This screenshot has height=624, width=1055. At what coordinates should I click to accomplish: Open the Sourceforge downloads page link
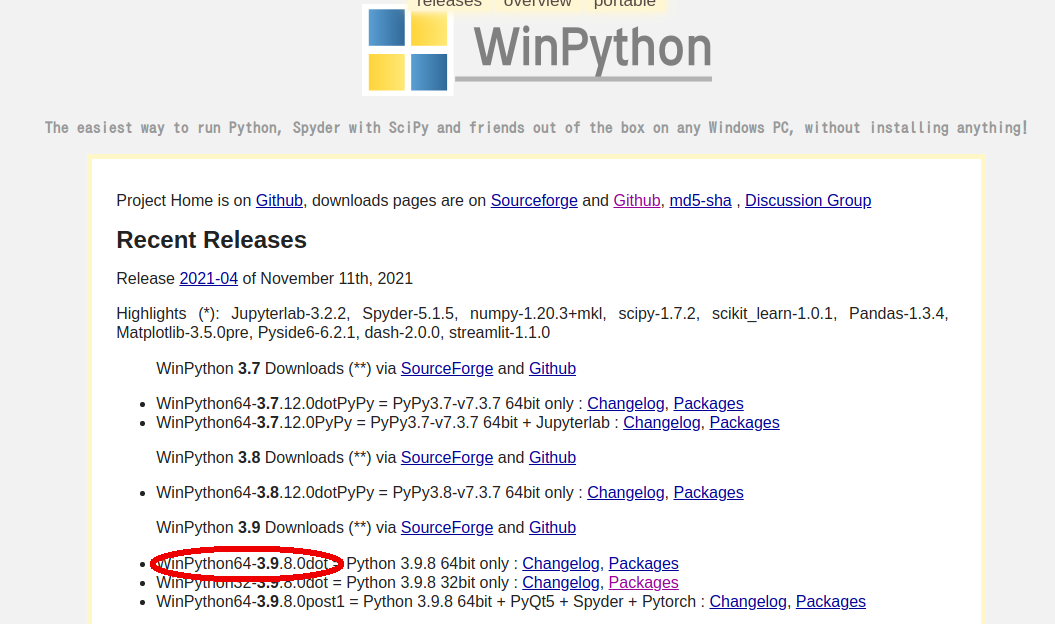534,200
